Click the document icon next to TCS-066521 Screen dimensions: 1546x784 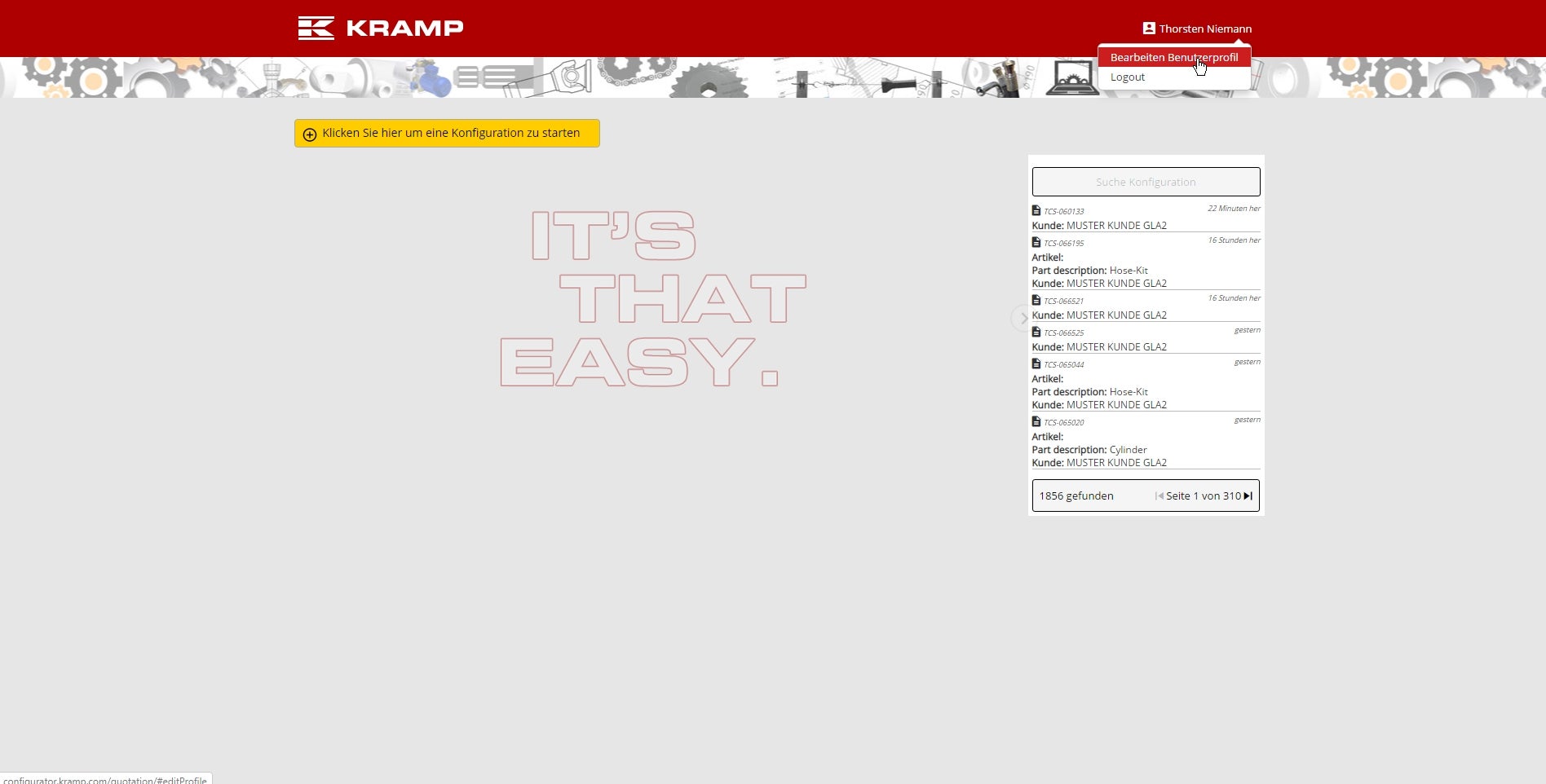coord(1036,300)
